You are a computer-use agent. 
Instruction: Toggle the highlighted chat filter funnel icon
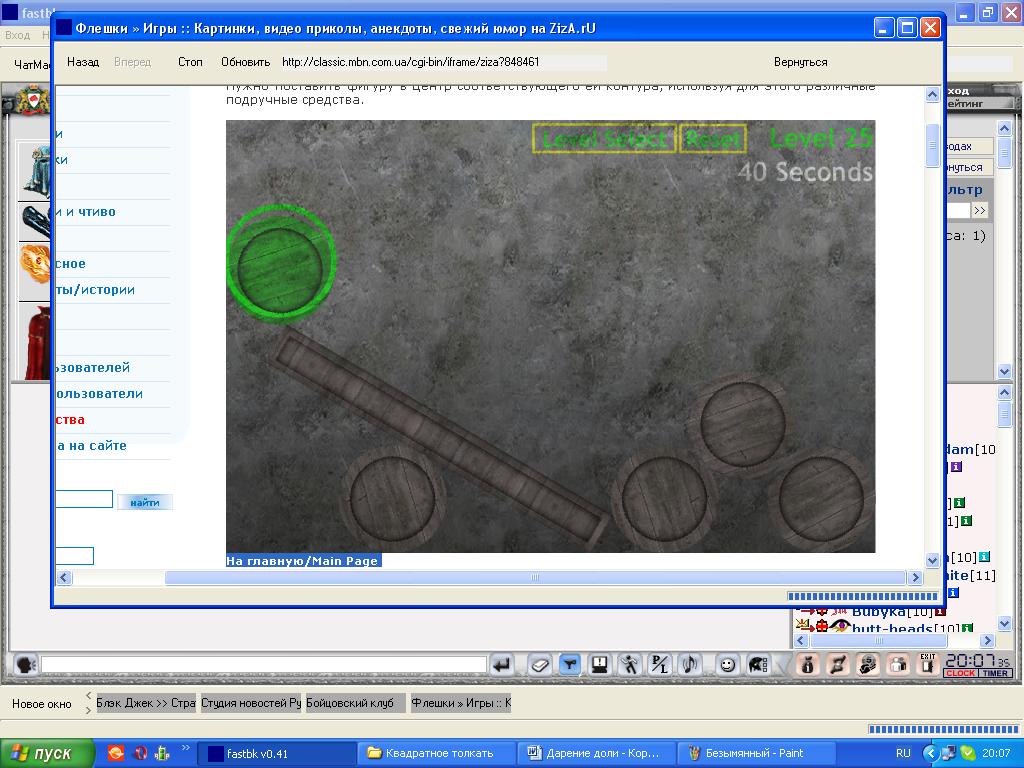(x=570, y=665)
